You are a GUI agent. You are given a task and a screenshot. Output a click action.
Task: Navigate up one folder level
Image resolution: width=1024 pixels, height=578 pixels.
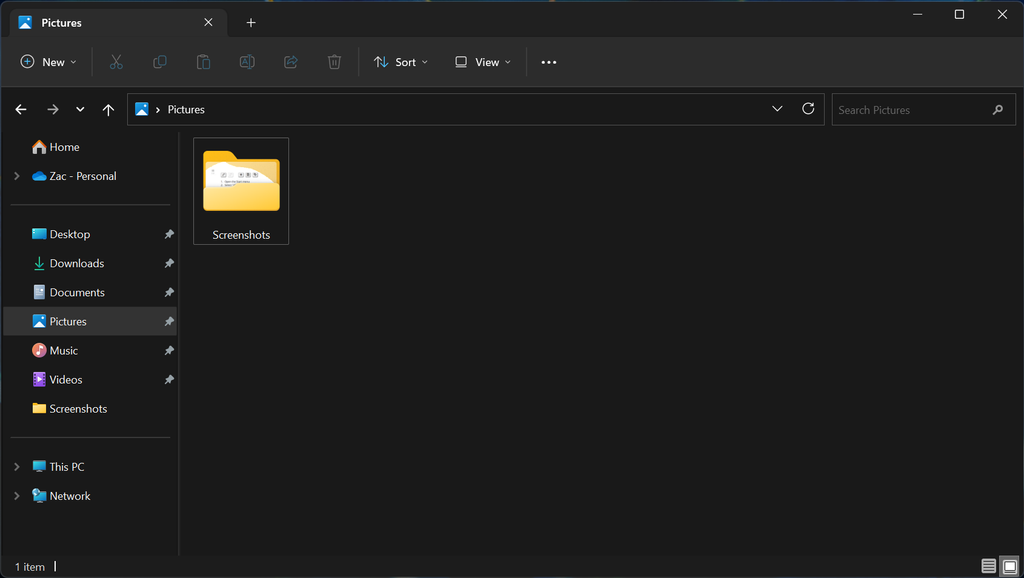coord(108,109)
